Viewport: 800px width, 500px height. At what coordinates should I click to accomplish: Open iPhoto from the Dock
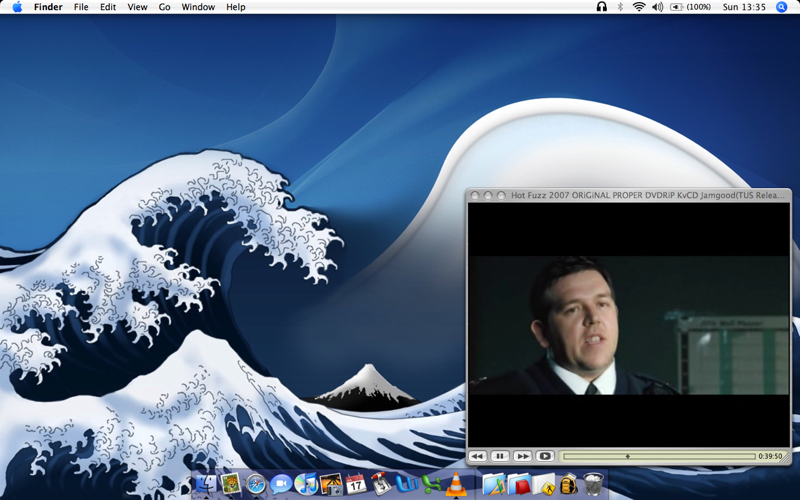click(331, 484)
